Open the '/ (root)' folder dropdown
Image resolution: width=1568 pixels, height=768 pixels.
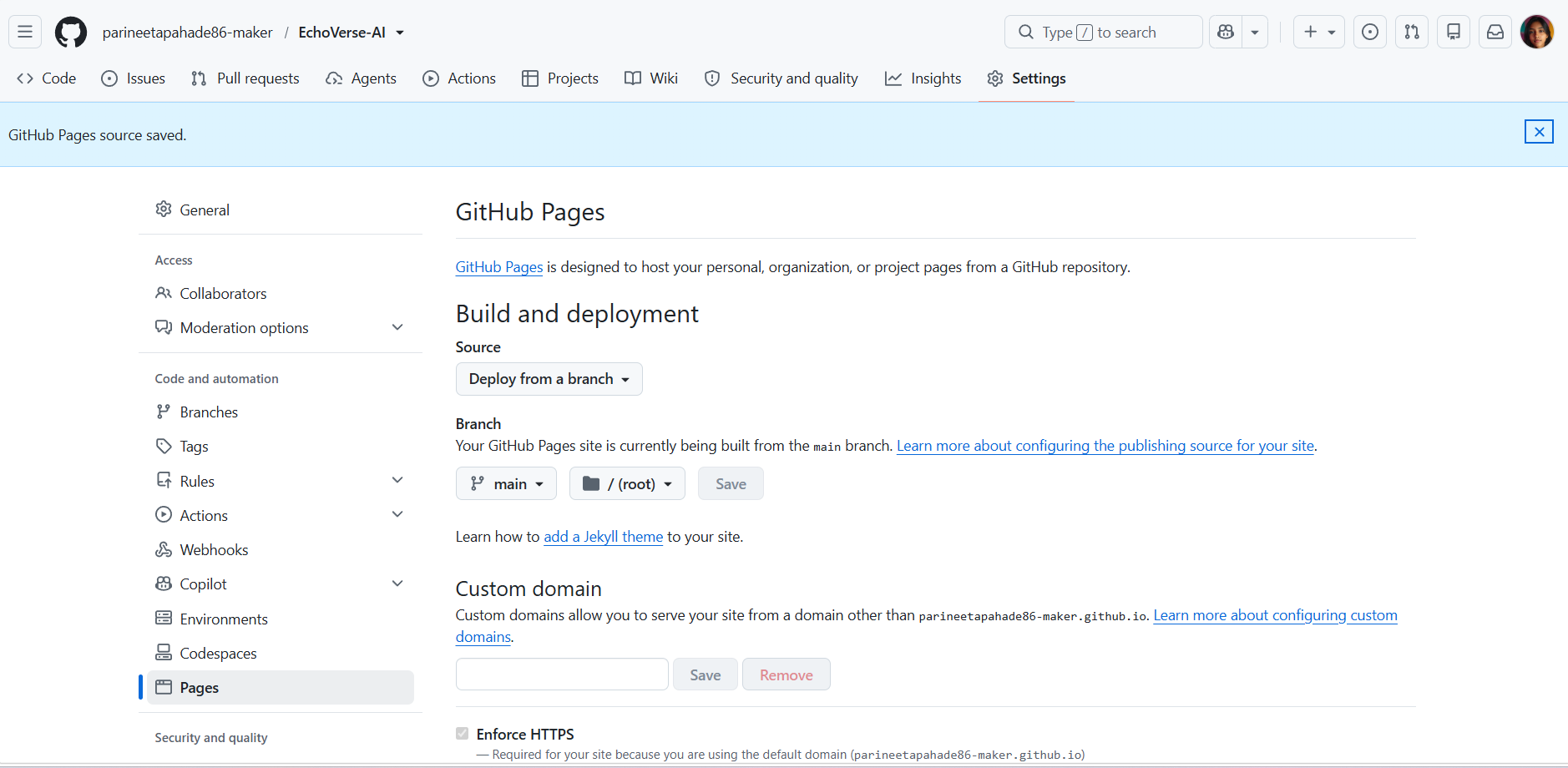(x=627, y=483)
